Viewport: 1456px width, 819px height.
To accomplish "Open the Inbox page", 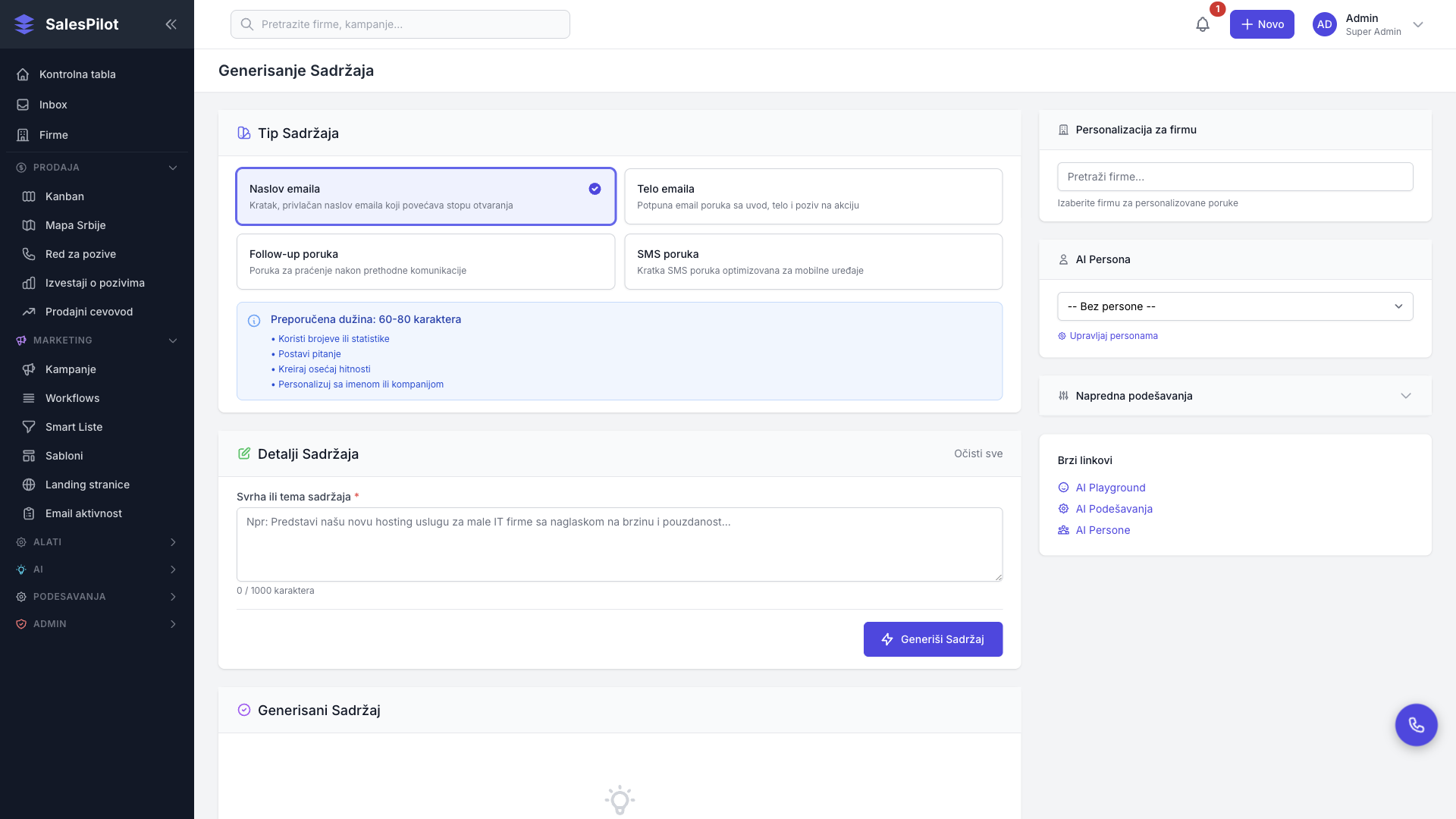I will point(53,105).
